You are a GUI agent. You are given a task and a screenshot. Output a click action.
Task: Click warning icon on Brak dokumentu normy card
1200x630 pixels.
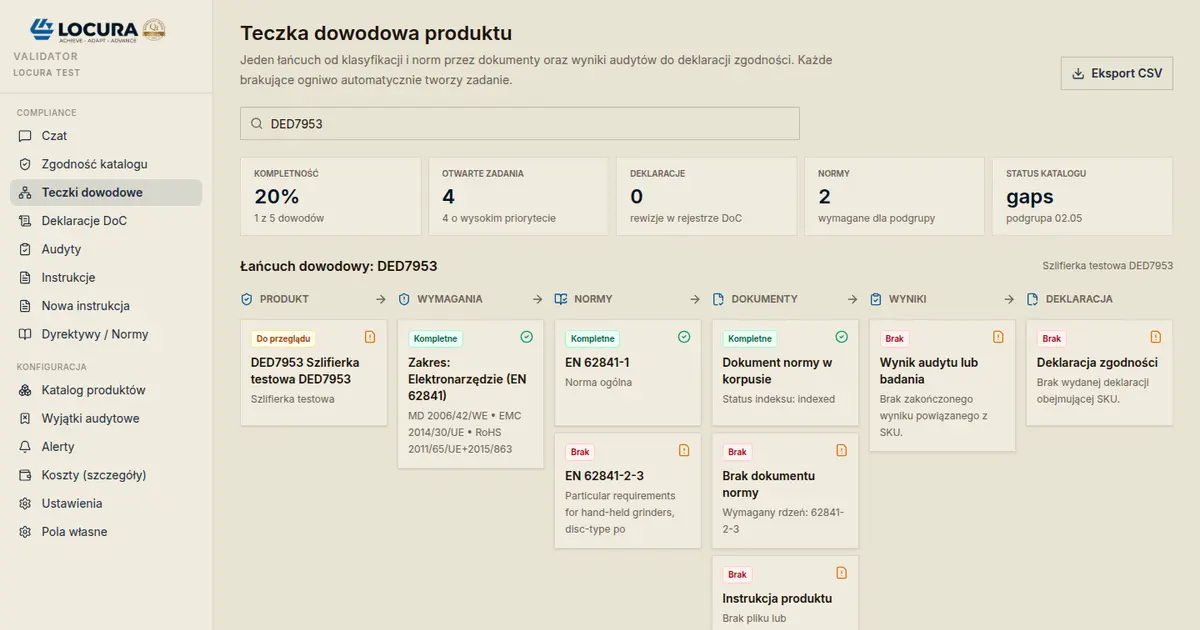click(x=841, y=450)
